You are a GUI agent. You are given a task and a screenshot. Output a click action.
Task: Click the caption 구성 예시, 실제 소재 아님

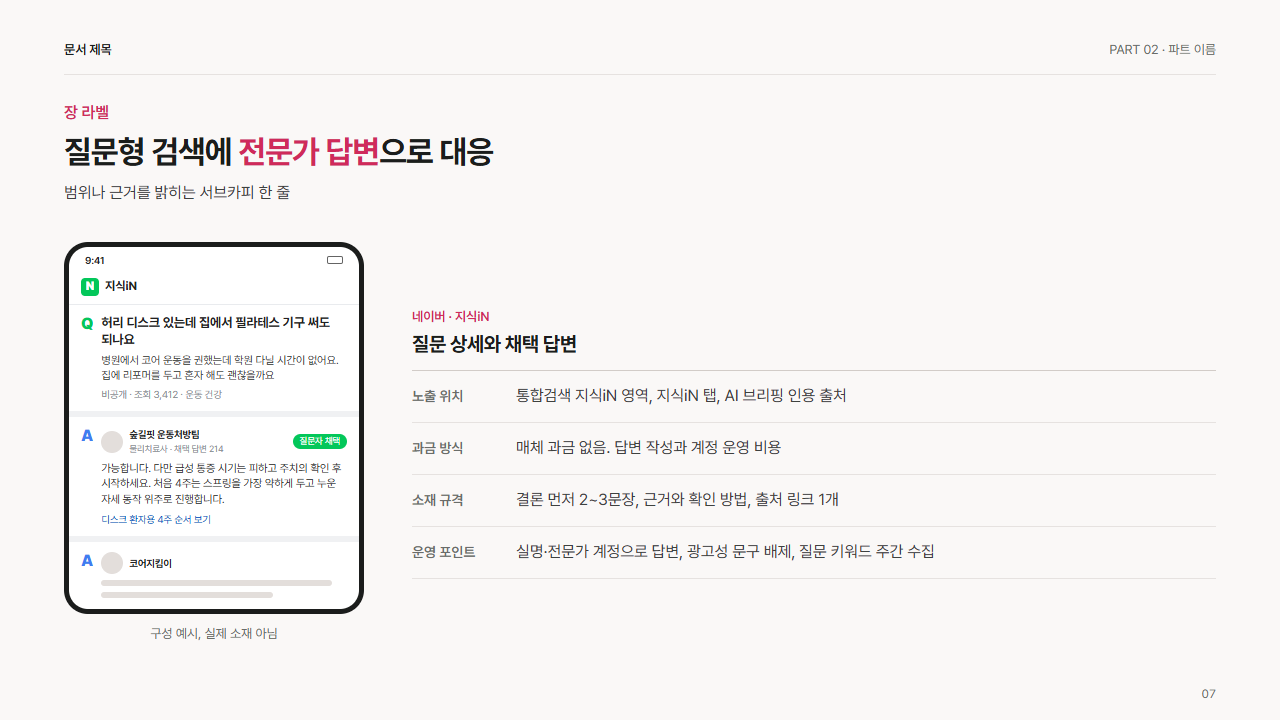pyautogui.click(x=214, y=633)
